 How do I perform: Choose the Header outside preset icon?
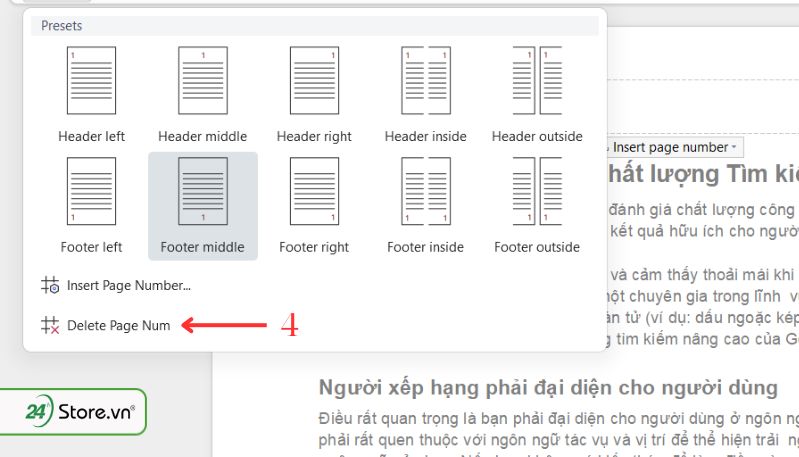click(537, 80)
